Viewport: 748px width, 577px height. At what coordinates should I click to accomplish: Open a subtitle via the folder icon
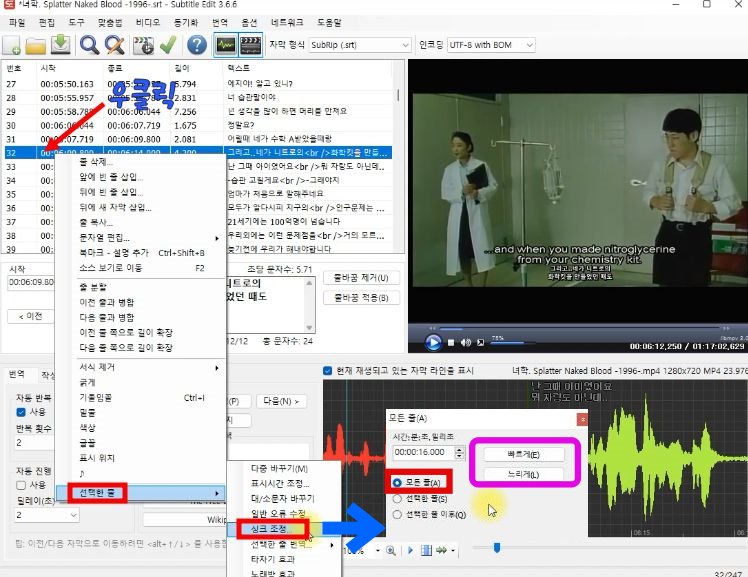tap(36, 45)
